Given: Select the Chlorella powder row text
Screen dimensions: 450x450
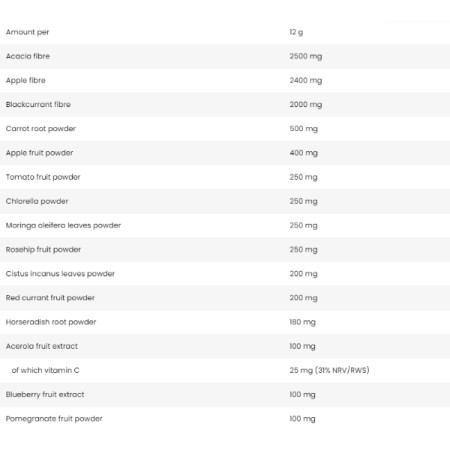Looking at the screenshot, I should coord(37,201).
